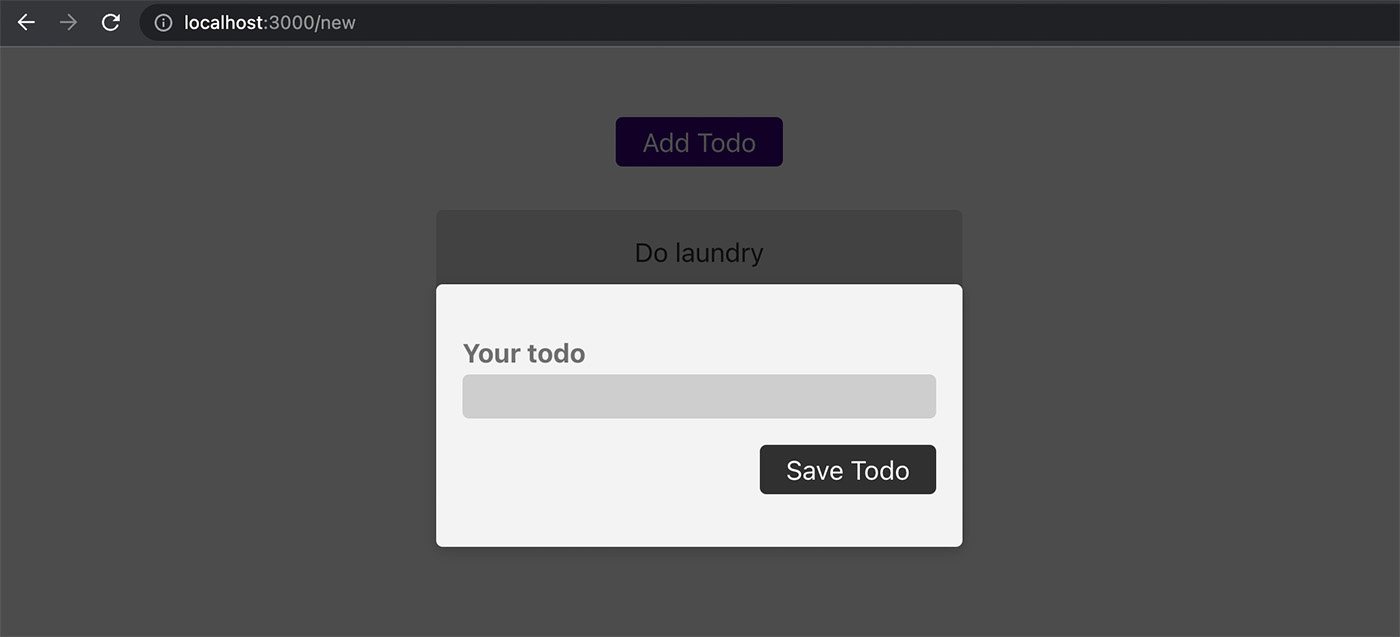Click the Your todo label
Viewport: 1400px width, 637px height.
524,353
